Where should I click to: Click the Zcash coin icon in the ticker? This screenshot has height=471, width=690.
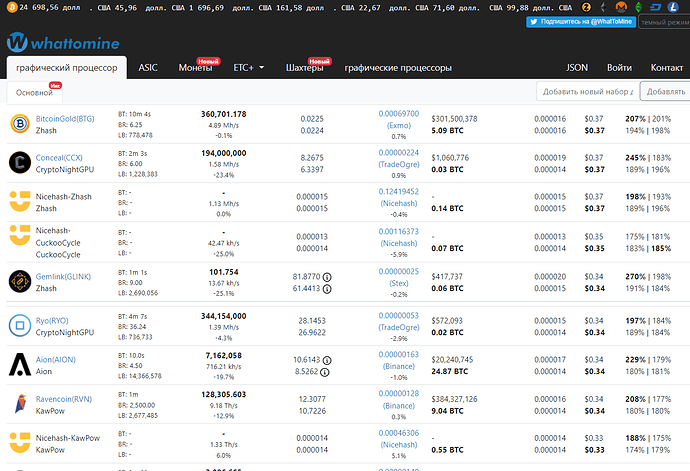(x=586, y=7)
